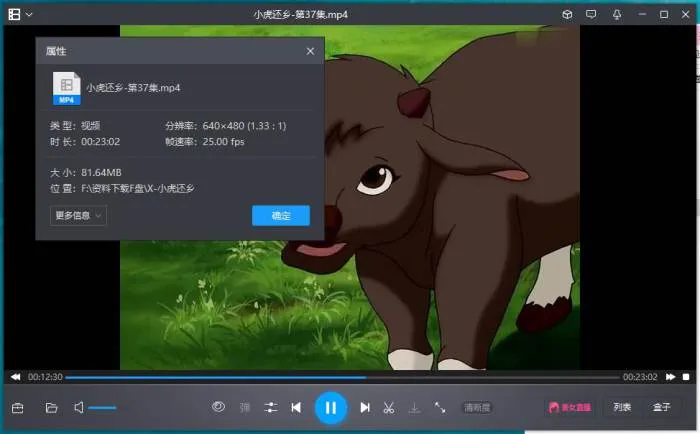Viewport: 700px width, 434px height.
Task: Maximize the player window
Action: tap(664, 14)
